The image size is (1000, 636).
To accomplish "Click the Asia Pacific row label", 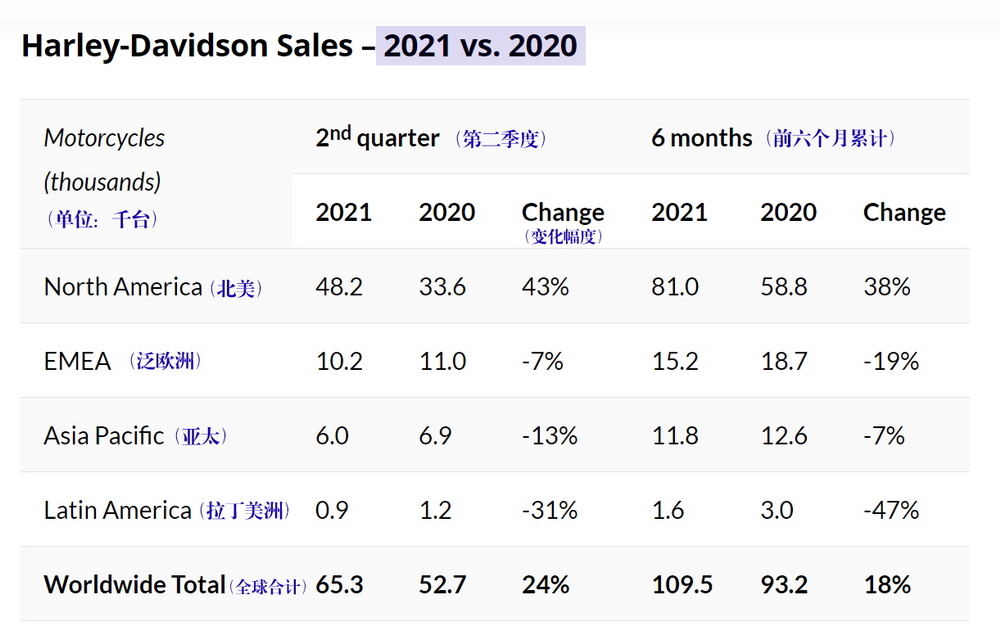I will [x=104, y=436].
